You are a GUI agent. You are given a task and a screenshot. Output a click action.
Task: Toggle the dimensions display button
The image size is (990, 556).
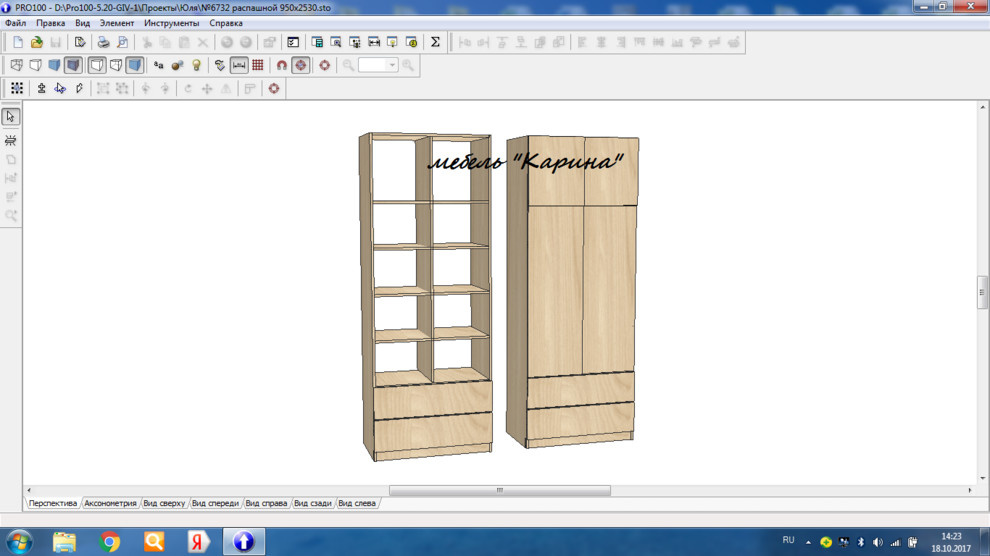(x=239, y=65)
